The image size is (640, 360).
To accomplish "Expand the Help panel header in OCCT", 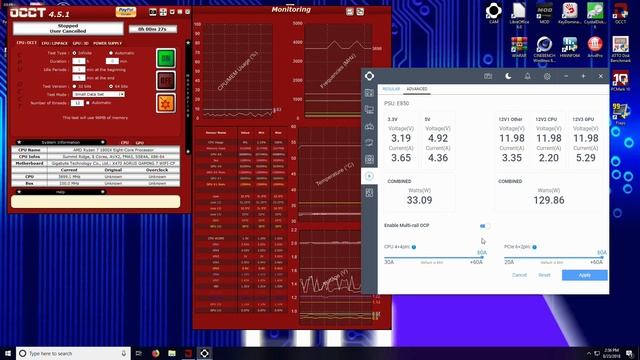I will (61, 192).
